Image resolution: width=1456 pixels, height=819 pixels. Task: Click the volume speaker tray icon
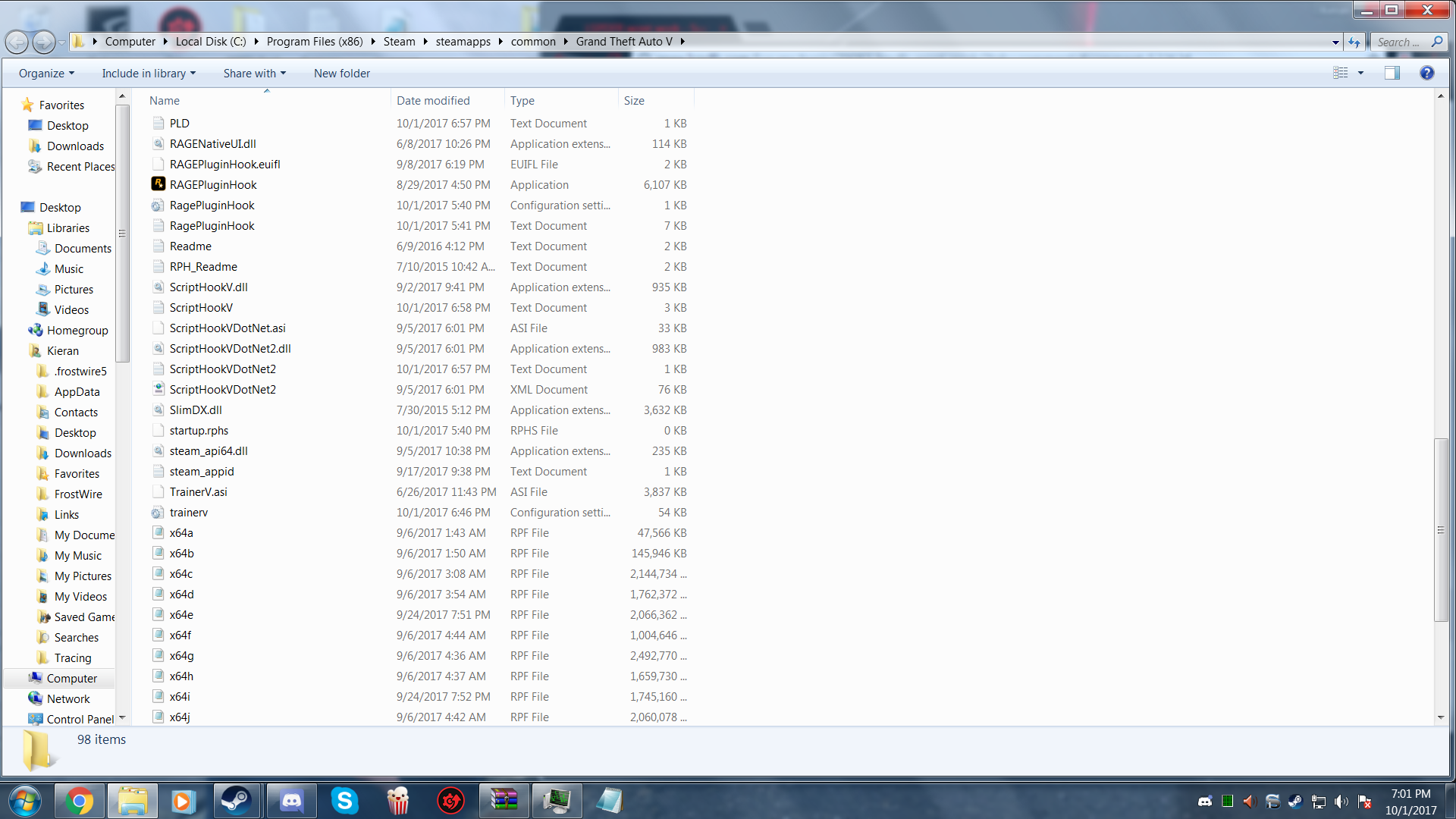[x=1341, y=802]
